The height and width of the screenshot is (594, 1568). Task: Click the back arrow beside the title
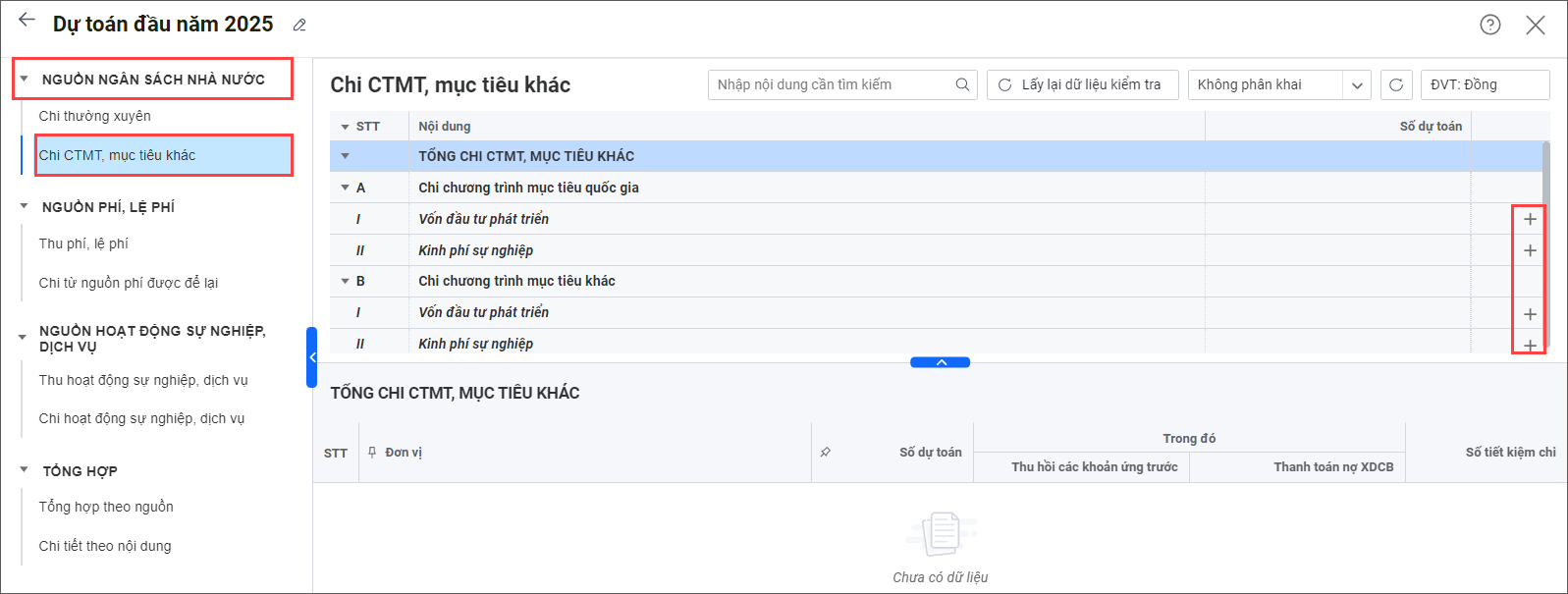click(x=27, y=21)
